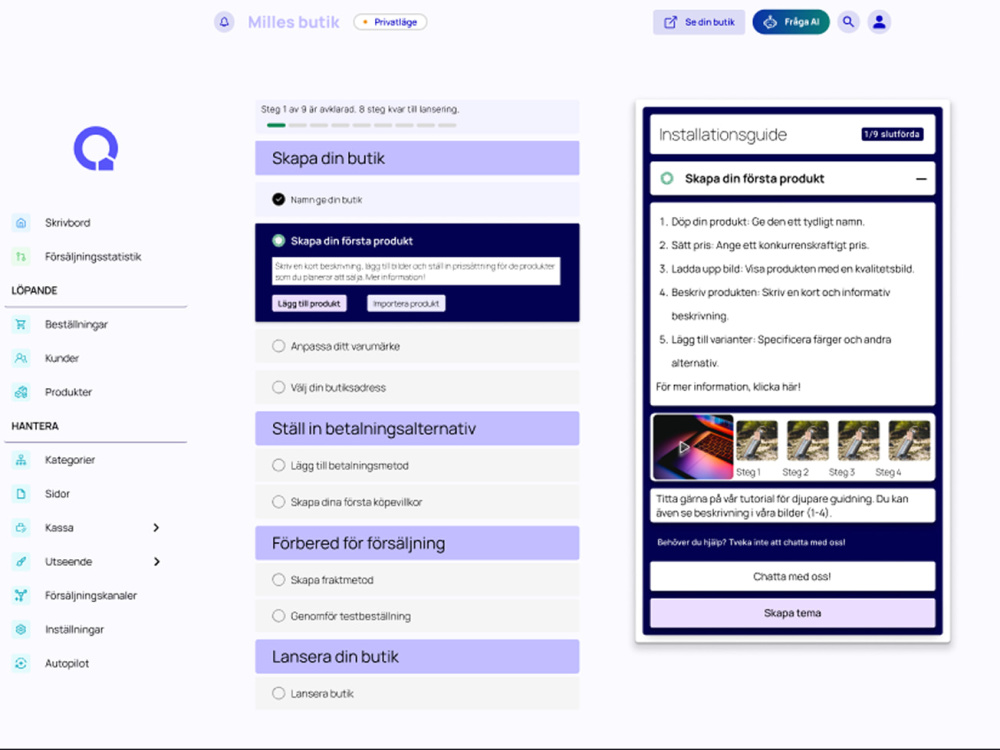This screenshot has width=1000, height=750.
Task: Select Skapa fraktmetod radio
Action: pos(279,580)
